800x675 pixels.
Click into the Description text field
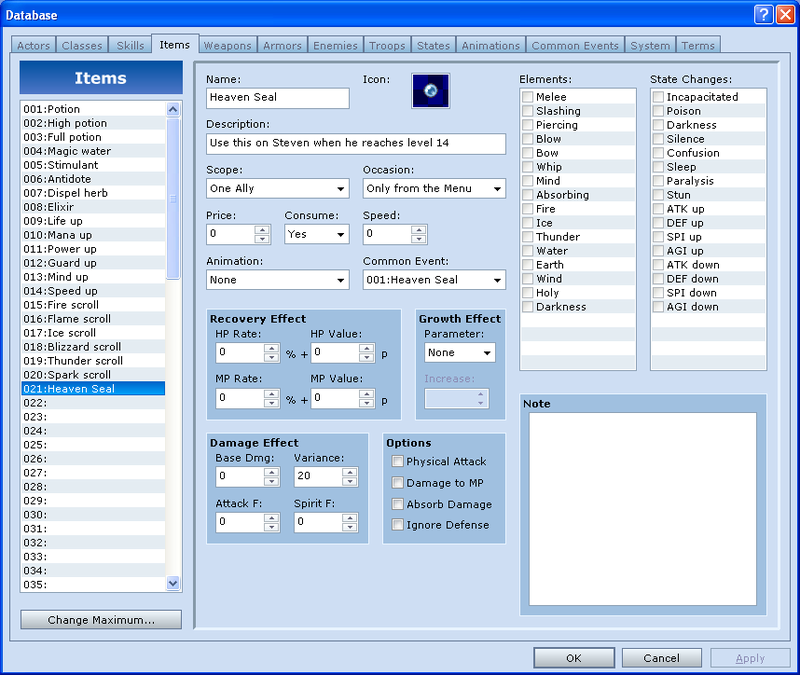(x=355, y=143)
